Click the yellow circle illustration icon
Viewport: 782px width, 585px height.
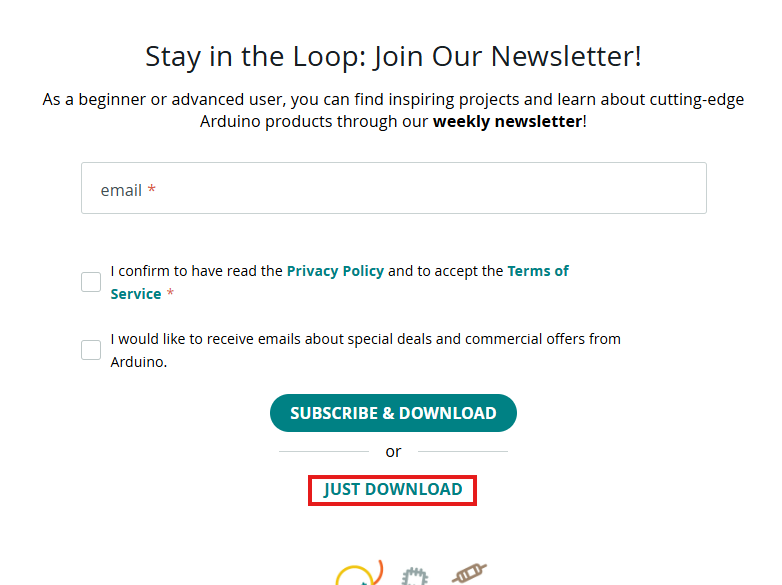[x=356, y=576]
